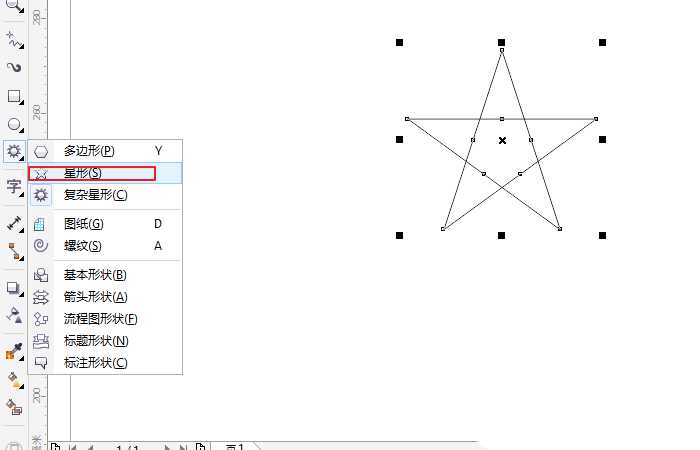Viewport: 700px width, 450px height.
Task: Select the Artistic Media tool
Action: (14, 68)
